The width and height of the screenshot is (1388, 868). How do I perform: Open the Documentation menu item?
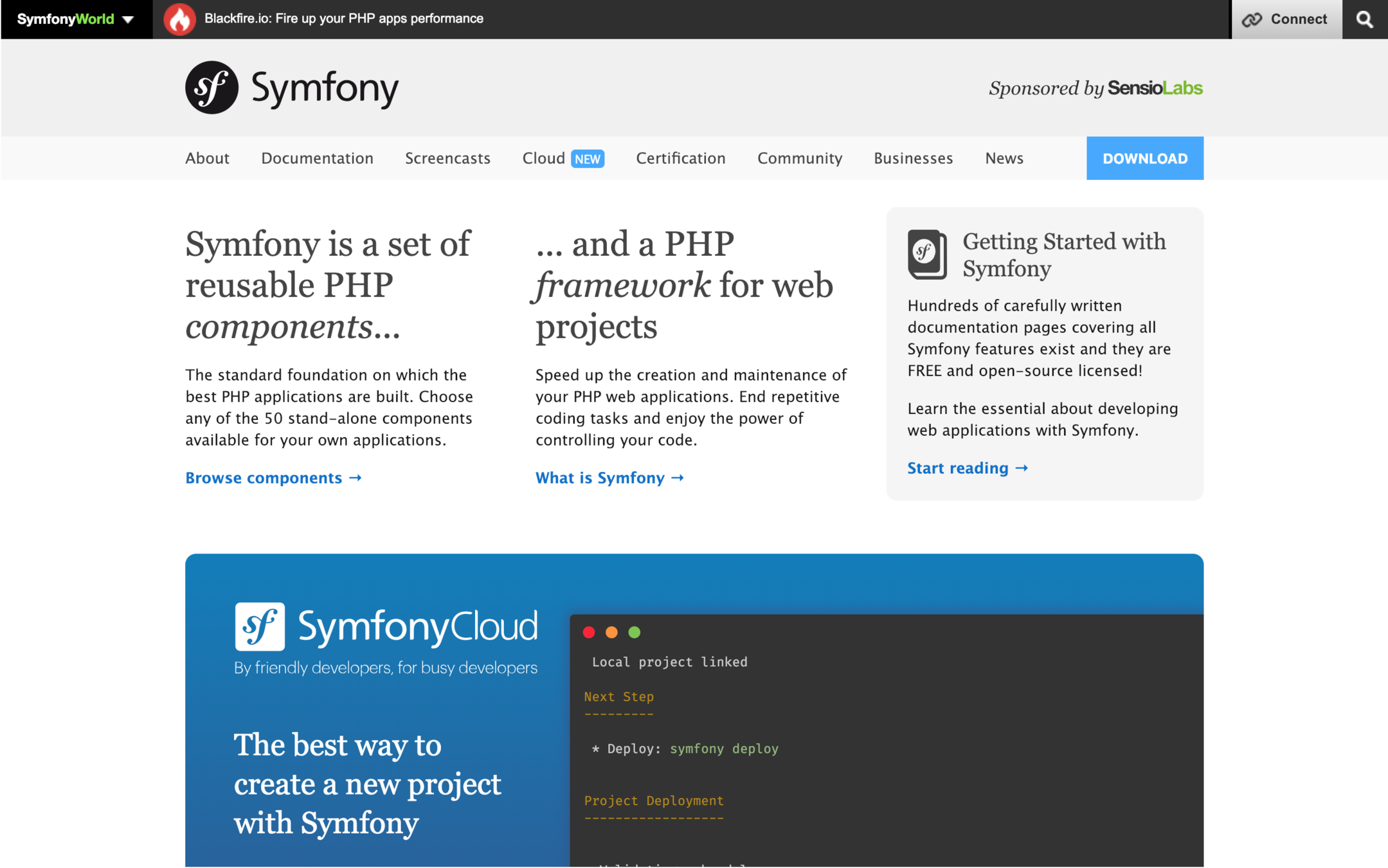(x=317, y=158)
